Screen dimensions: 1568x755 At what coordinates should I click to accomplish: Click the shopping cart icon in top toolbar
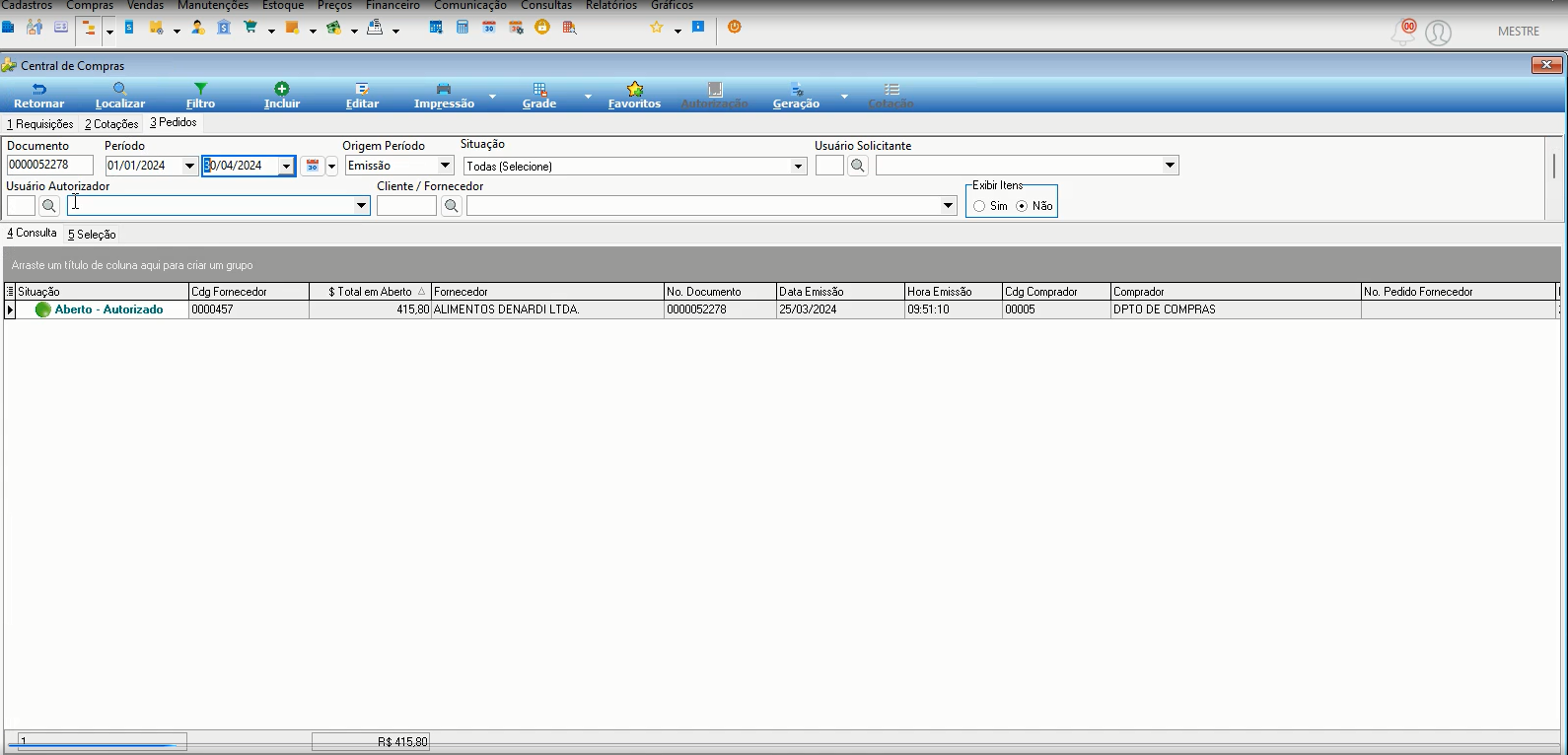[x=250, y=28]
